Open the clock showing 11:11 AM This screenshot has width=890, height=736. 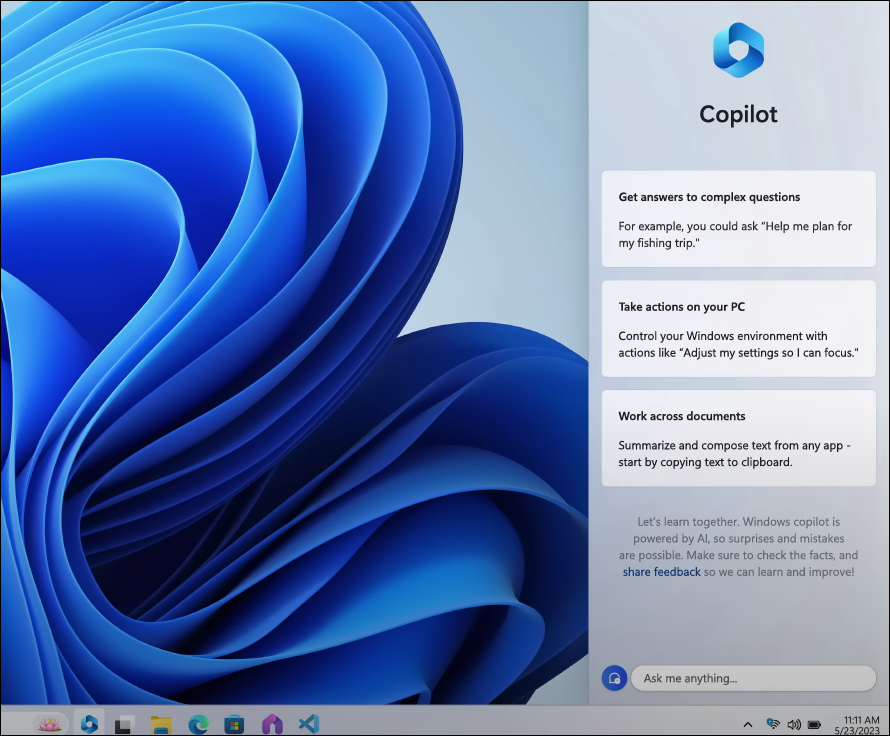(855, 723)
